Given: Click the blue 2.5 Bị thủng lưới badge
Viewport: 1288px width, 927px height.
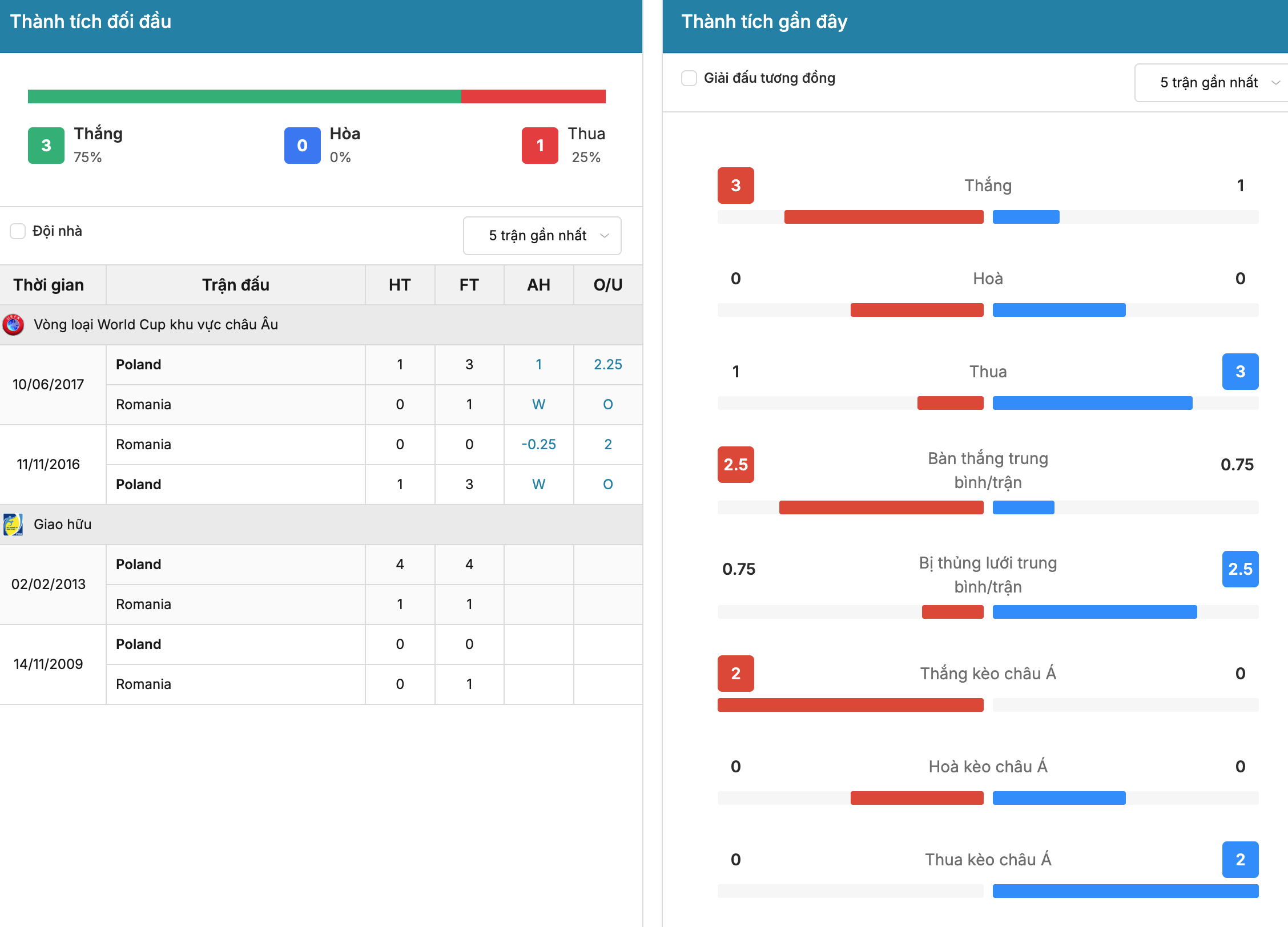Looking at the screenshot, I should (1241, 569).
